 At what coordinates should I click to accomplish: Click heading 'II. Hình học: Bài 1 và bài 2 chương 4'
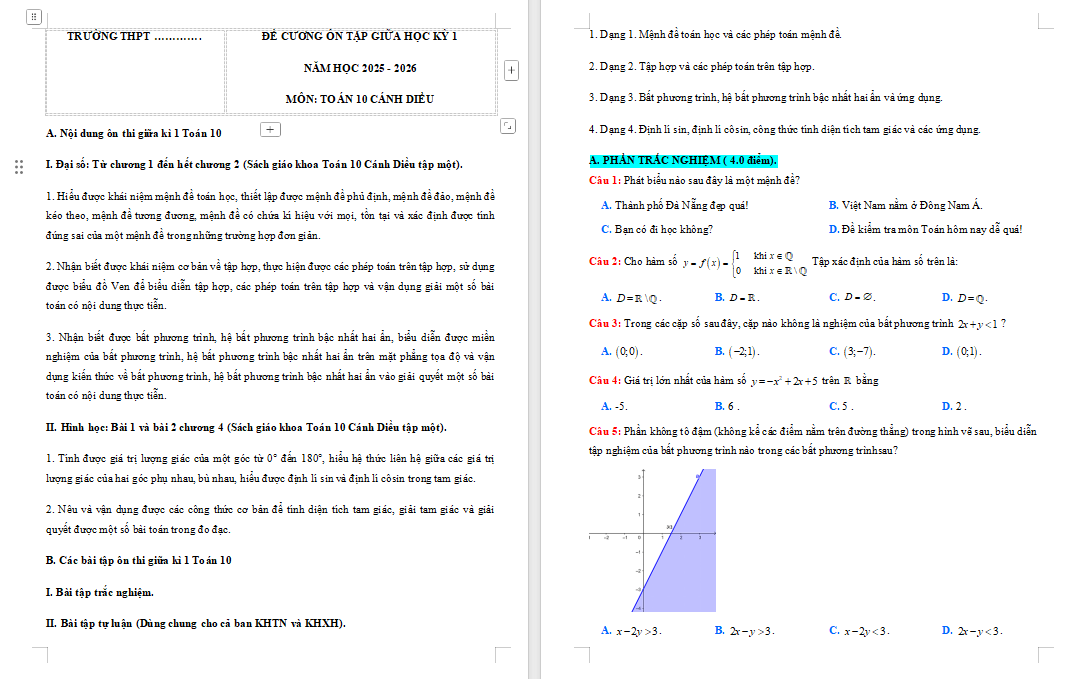pyautogui.click(x=246, y=428)
